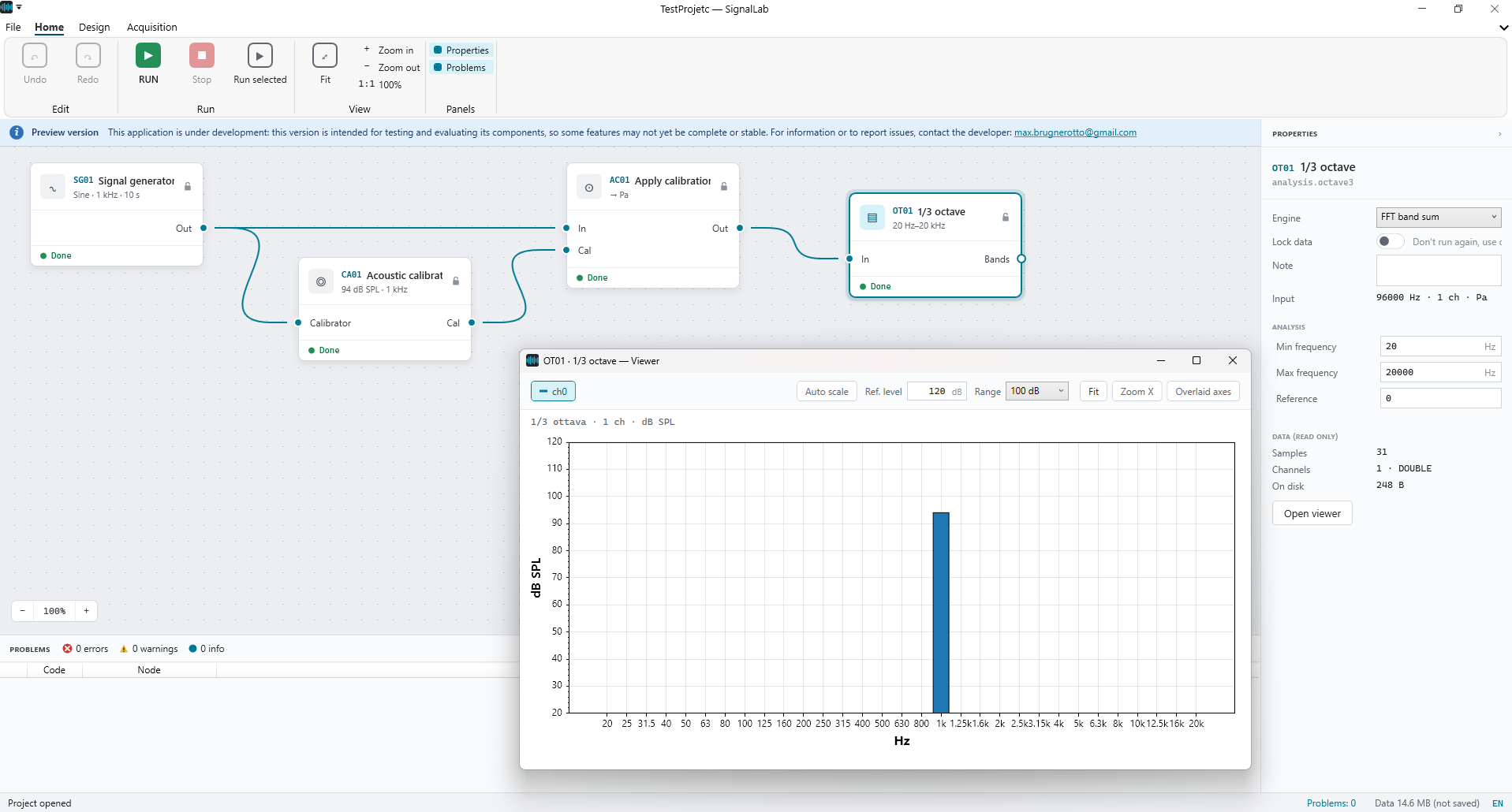
Task: Click Zoom X button in Viewer
Action: tap(1137, 392)
